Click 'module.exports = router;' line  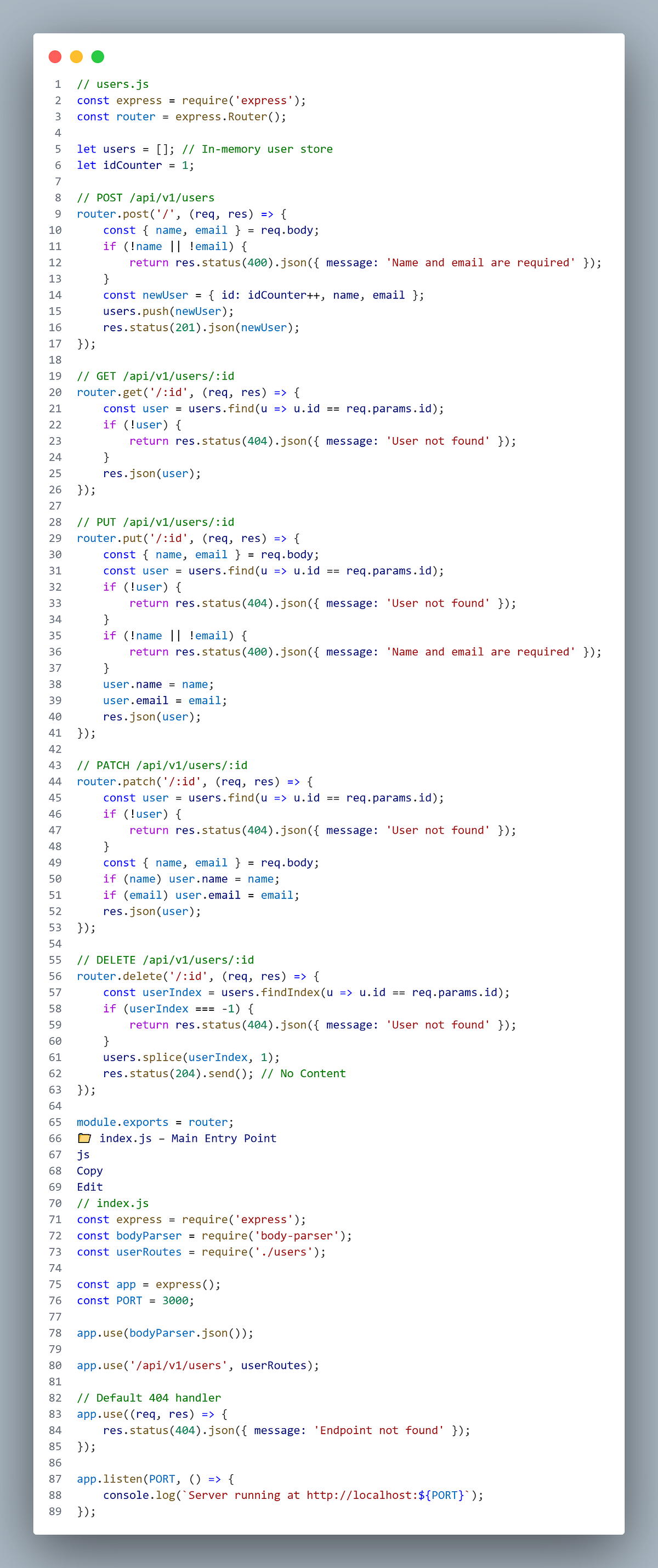pyautogui.click(x=155, y=1122)
